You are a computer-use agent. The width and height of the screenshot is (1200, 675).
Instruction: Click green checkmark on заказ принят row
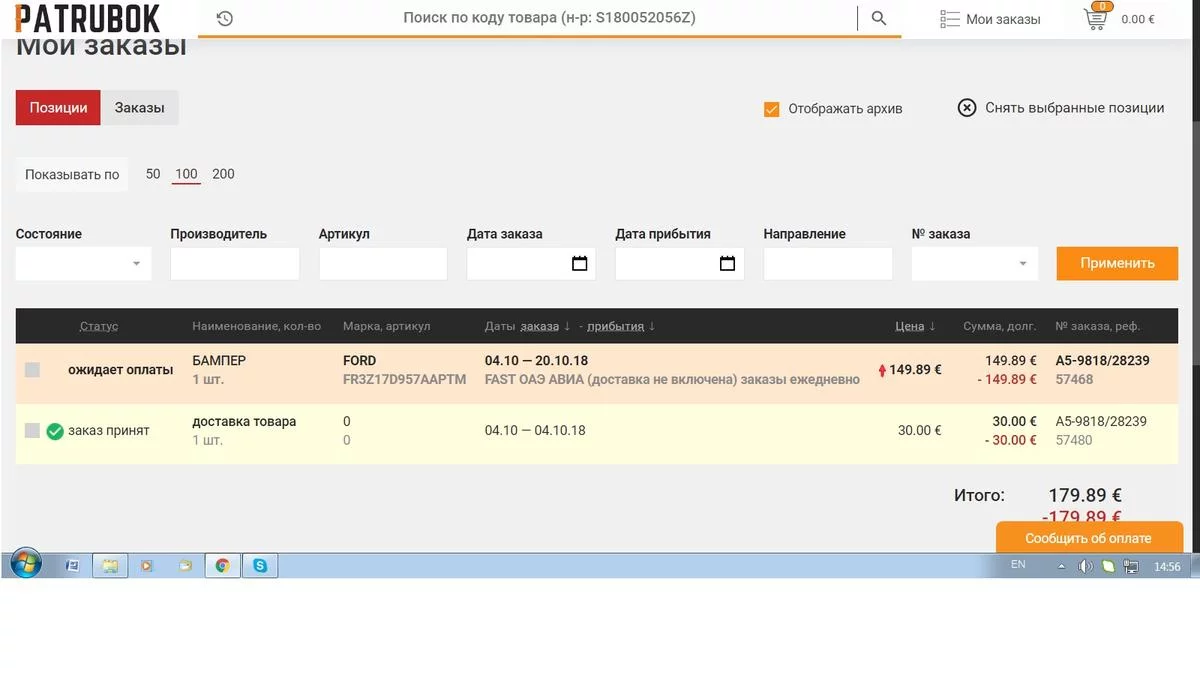pyautogui.click(x=55, y=431)
